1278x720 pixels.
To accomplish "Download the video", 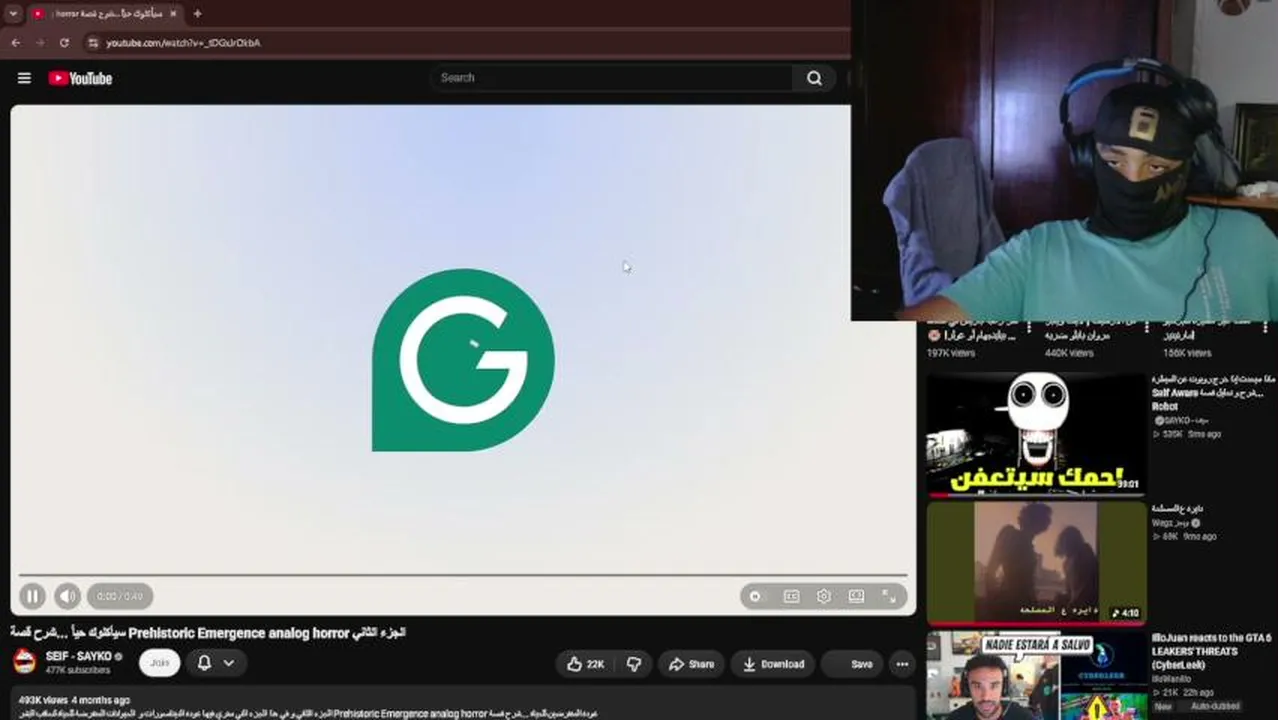I will (x=774, y=664).
